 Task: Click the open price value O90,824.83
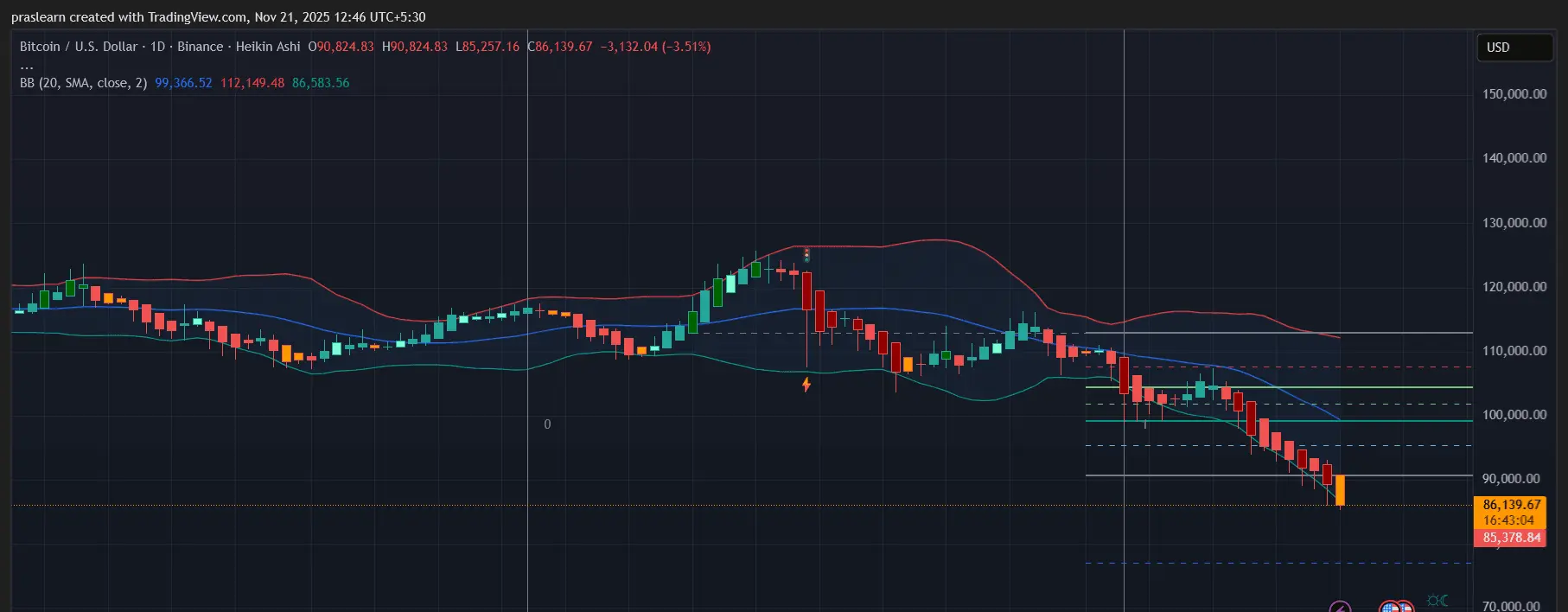341,47
